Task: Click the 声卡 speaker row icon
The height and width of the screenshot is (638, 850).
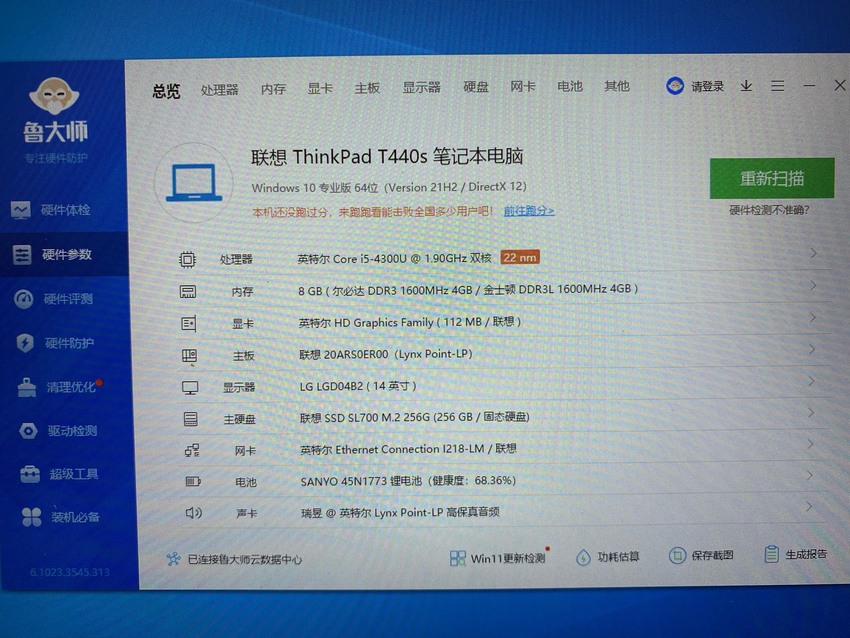Action: [x=194, y=513]
